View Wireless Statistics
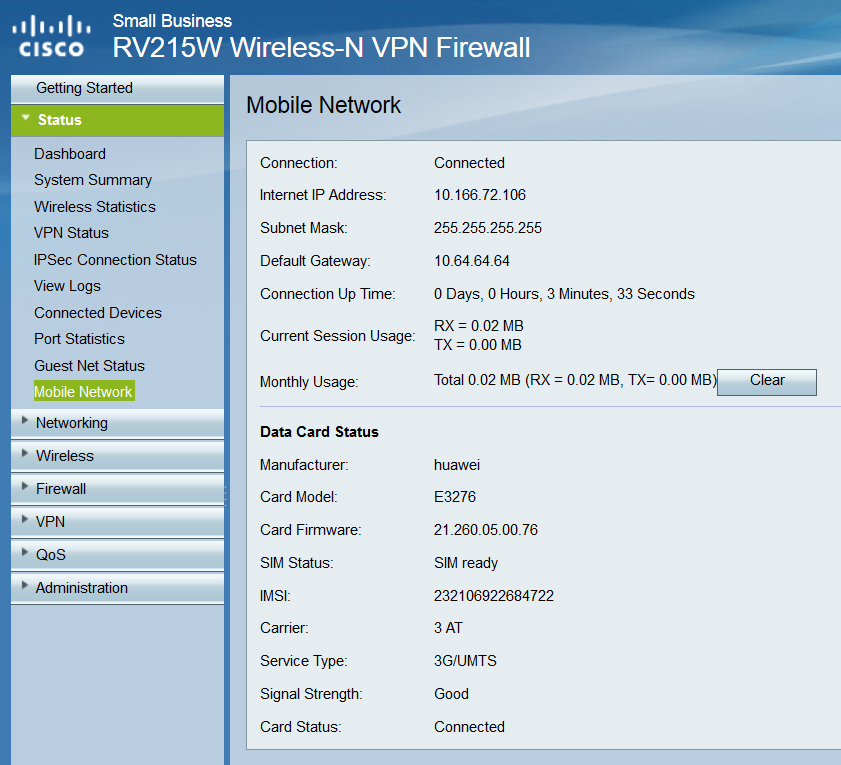841x765 pixels. [95, 207]
